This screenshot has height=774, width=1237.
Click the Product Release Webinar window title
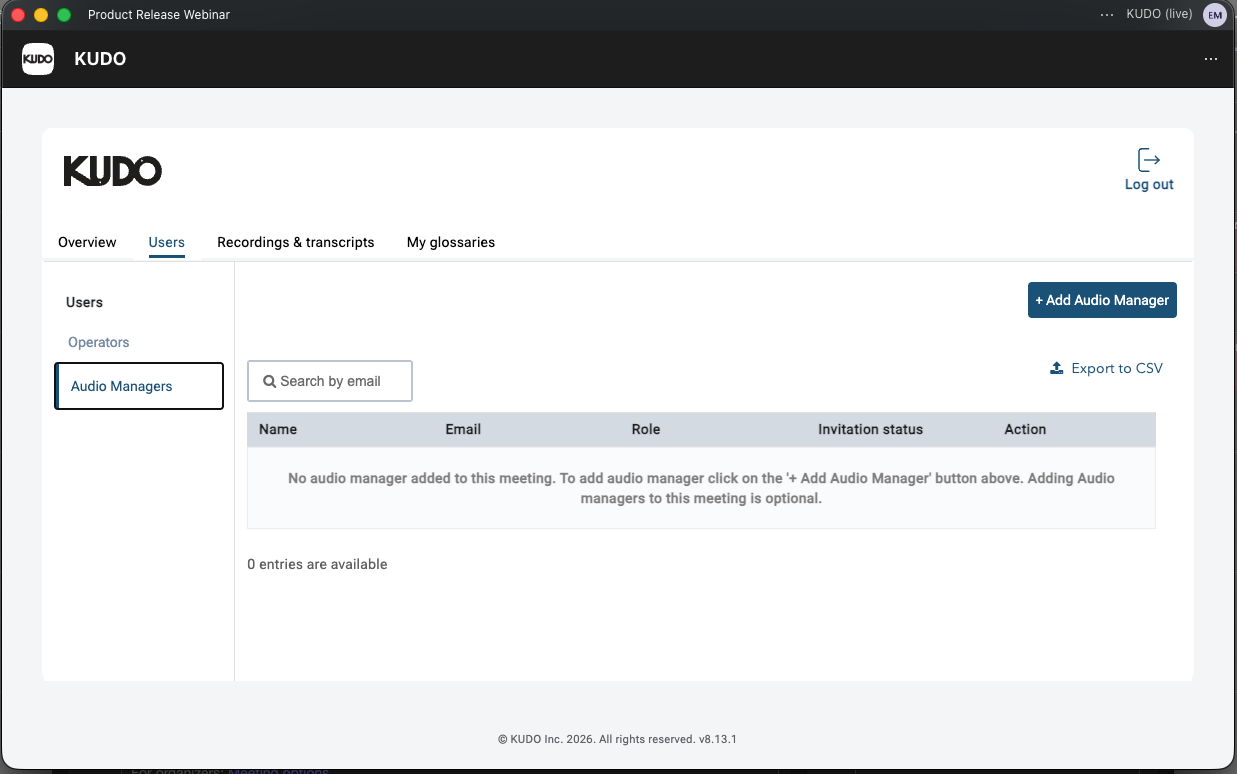[159, 15]
